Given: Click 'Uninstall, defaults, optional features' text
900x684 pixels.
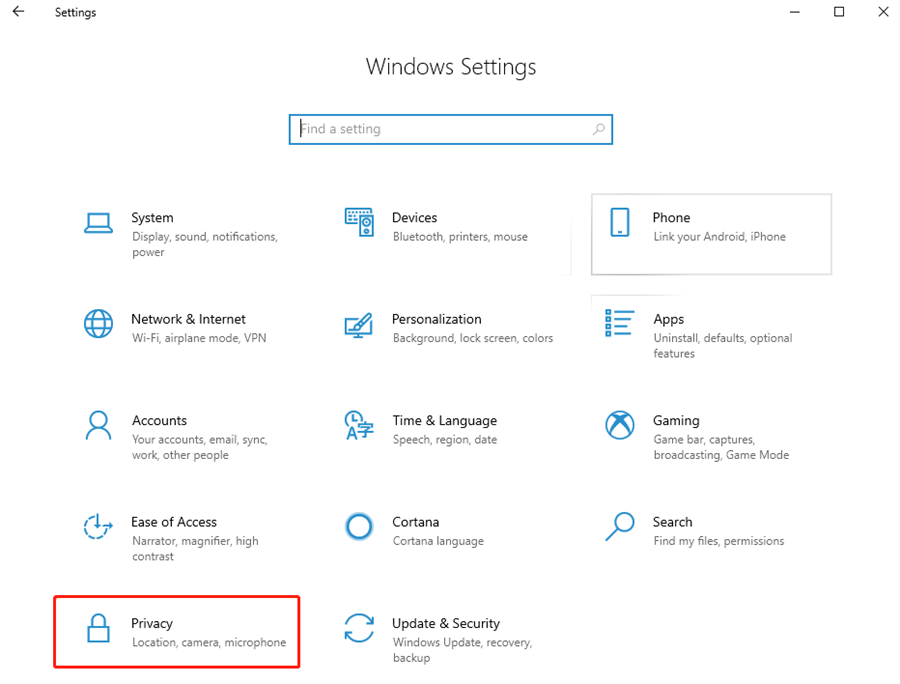Looking at the screenshot, I should coord(723,346).
